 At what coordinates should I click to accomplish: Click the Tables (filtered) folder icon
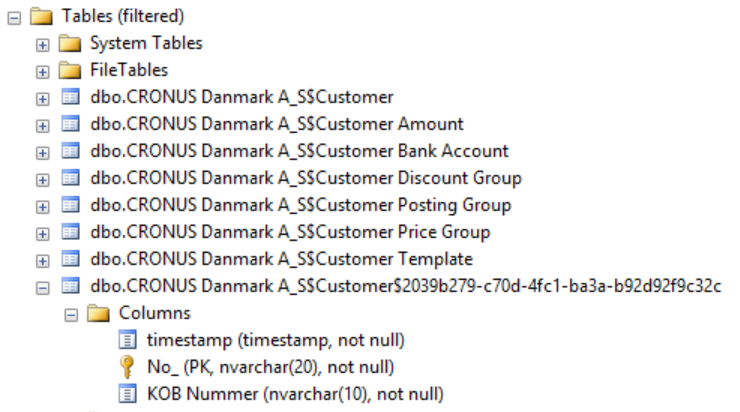[x=42, y=17]
